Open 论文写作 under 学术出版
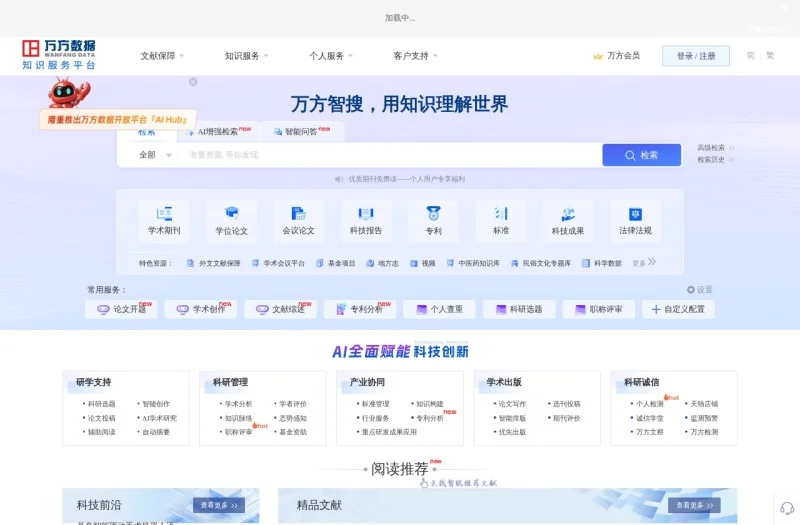This screenshot has height=525, width=800. point(512,404)
